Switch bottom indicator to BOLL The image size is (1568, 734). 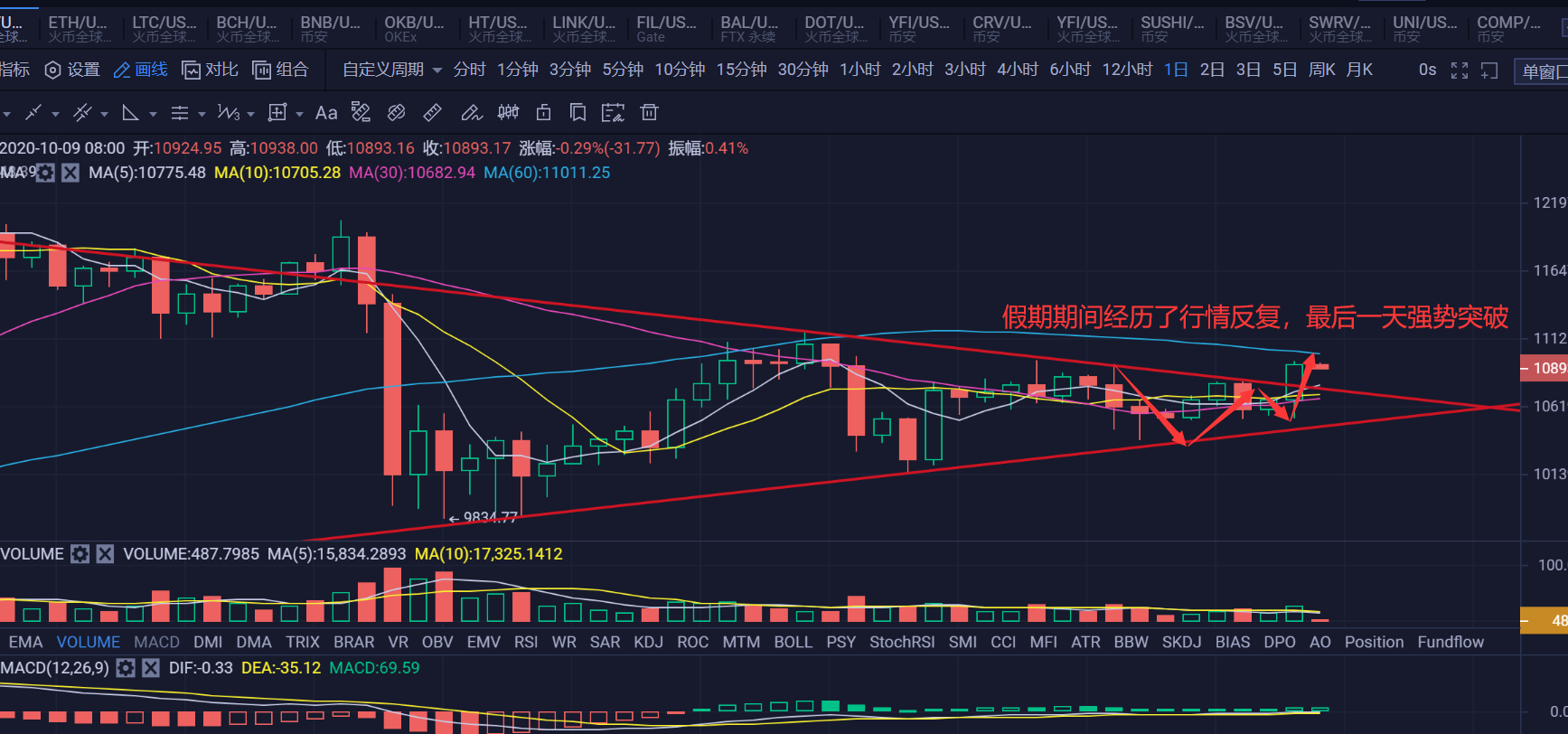point(793,642)
